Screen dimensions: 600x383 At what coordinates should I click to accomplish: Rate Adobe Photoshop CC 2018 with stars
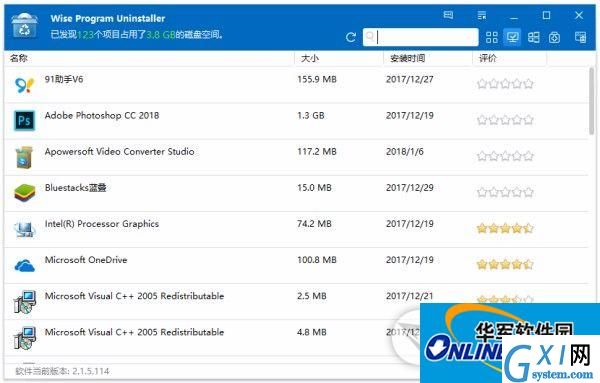coord(505,120)
